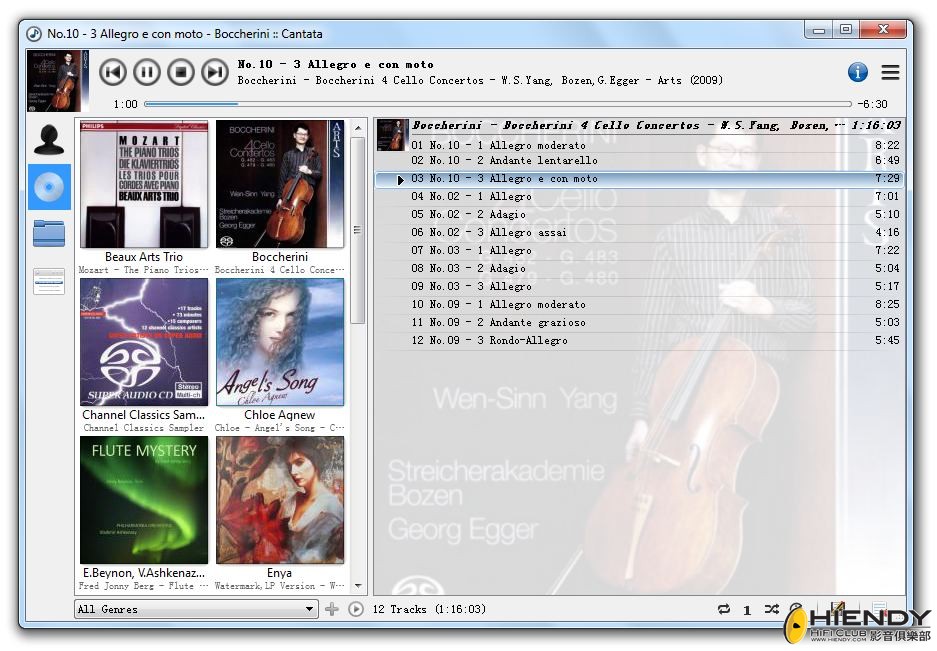Select track 10 No.09 - 1 Allegro moderato
This screenshot has width=937, height=651.
point(638,304)
